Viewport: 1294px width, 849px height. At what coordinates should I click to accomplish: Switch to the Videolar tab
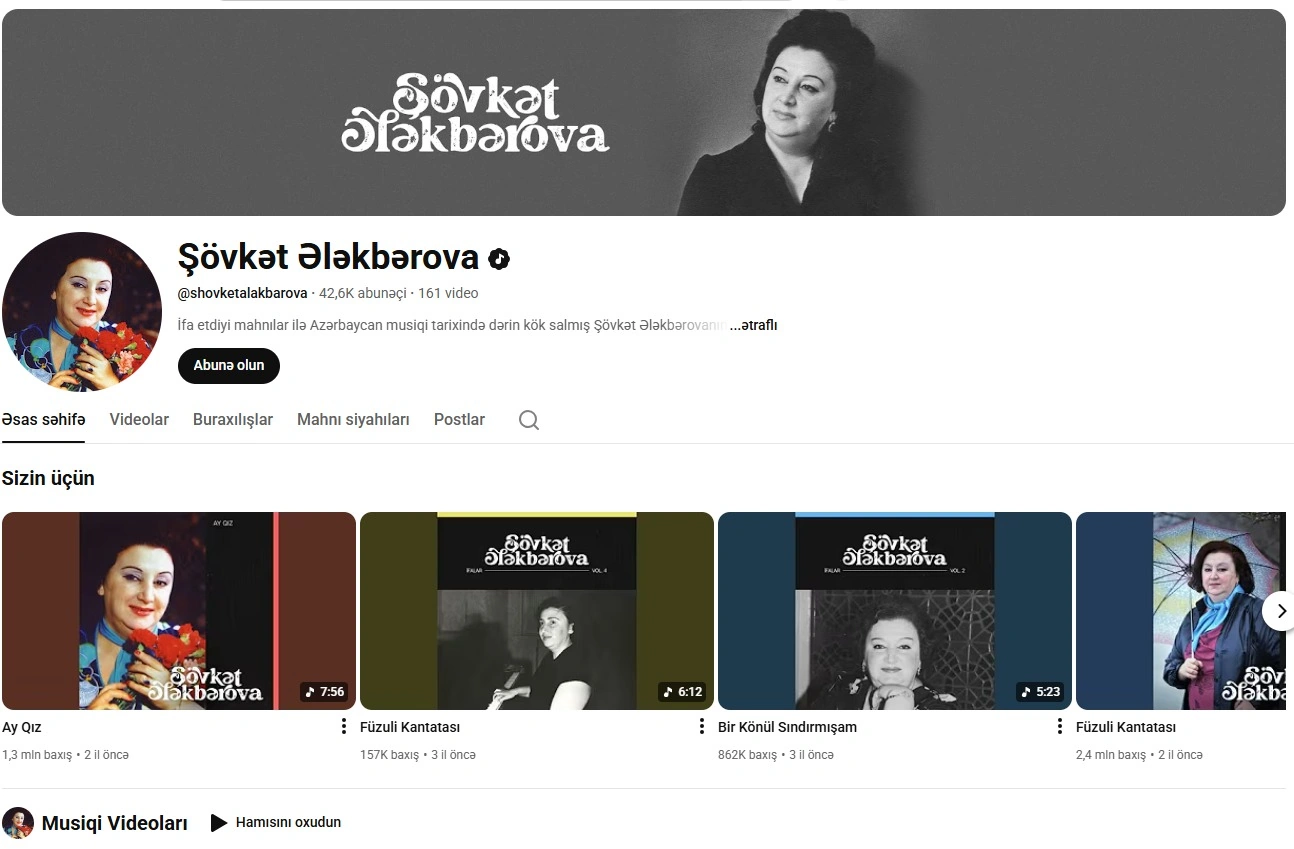pyautogui.click(x=139, y=420)
